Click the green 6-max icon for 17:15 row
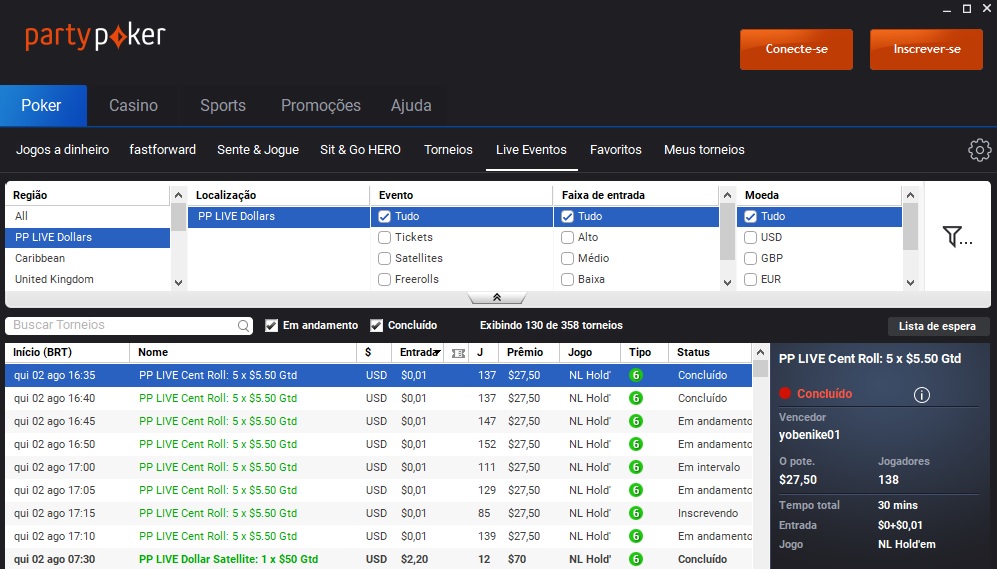 click(635, 513)
